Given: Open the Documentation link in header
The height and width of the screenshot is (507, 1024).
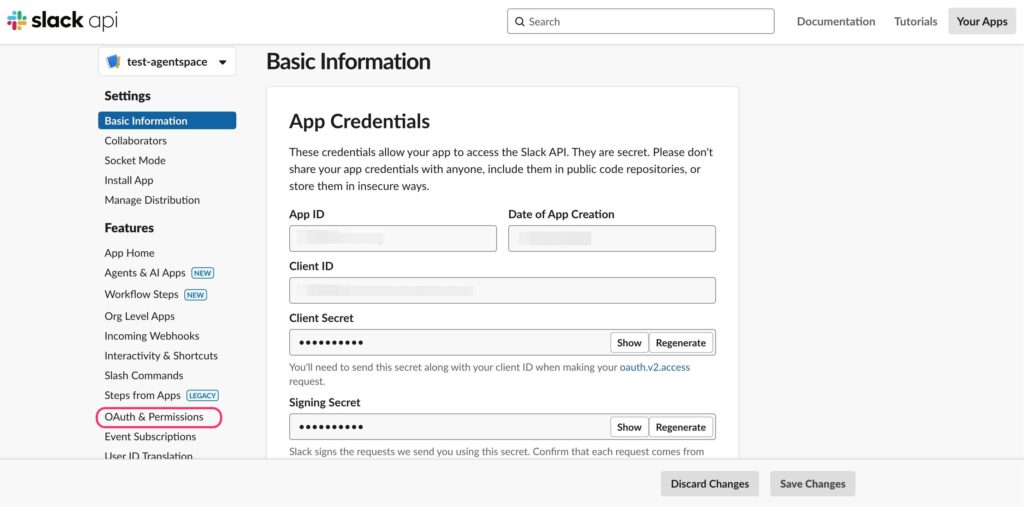Looking at the screenshot, I should [x=836, y=22].
